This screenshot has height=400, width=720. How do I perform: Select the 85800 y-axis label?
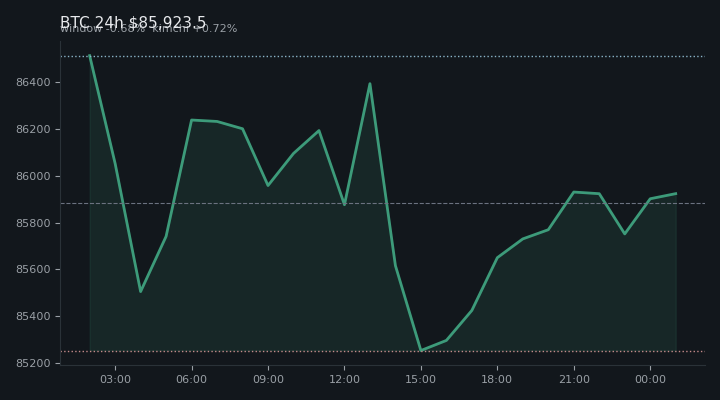pos(33,223)
